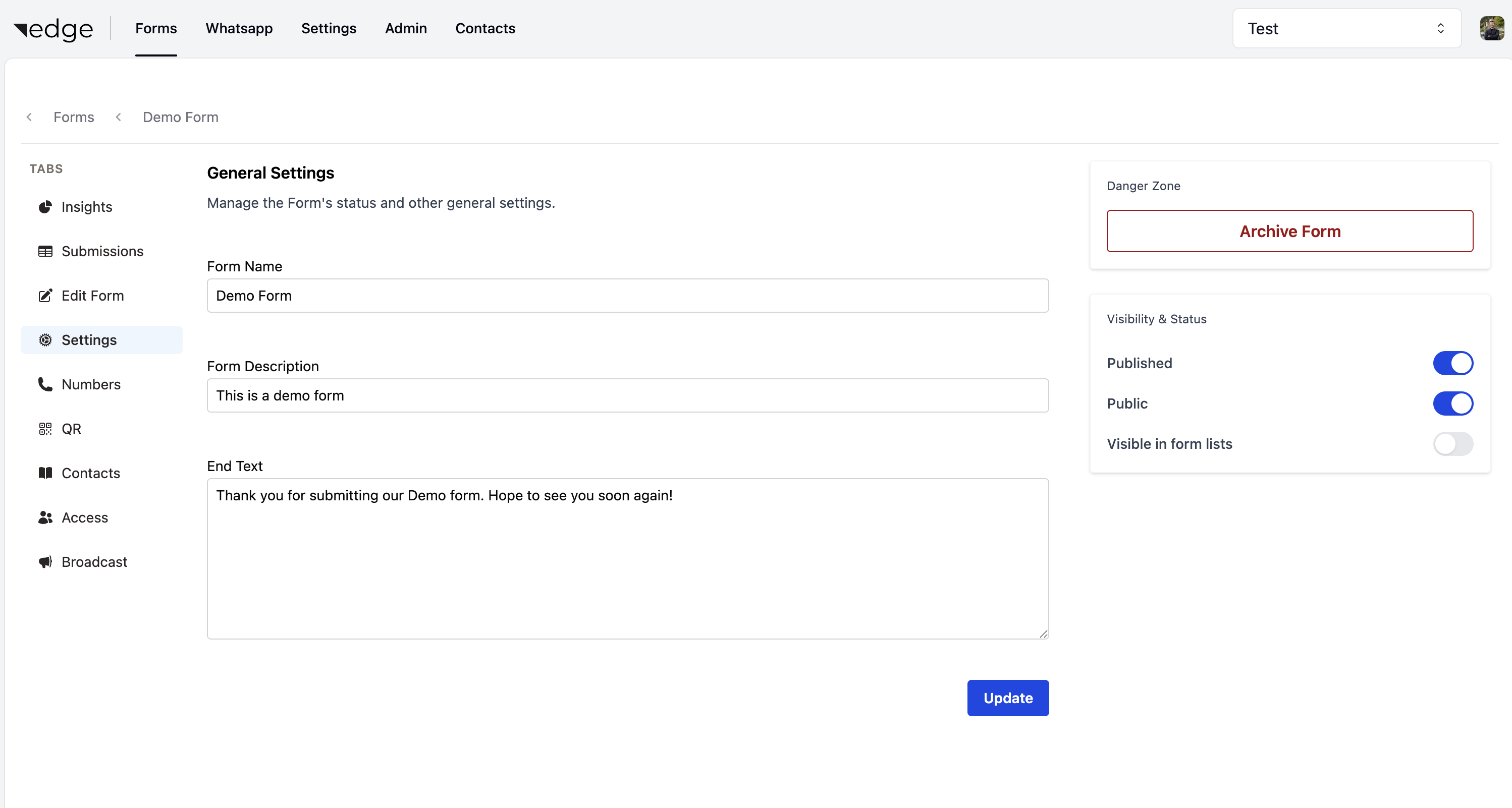Screen dimensions: 1512x808
Task: Click the Visibility & Status label
Action: tap(1156, 319)
